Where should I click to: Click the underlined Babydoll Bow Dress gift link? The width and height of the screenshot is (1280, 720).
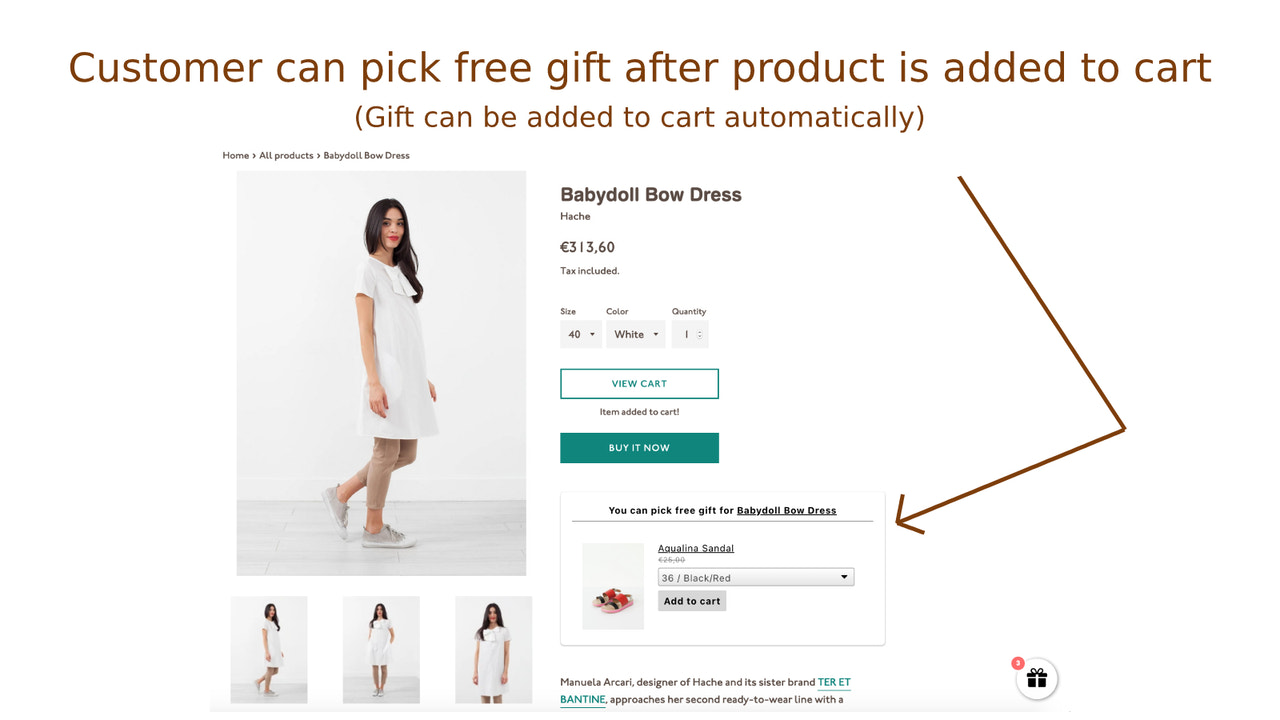pyautogui.click(x=787, y=510)
